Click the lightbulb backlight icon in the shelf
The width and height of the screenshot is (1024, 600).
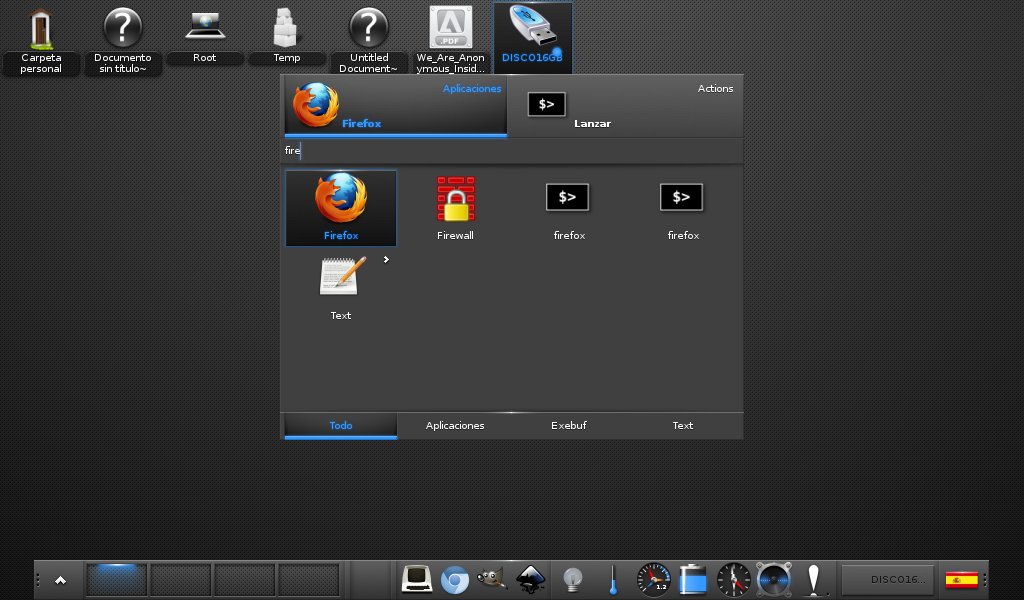pyautogui.click(x=572, y=579)
